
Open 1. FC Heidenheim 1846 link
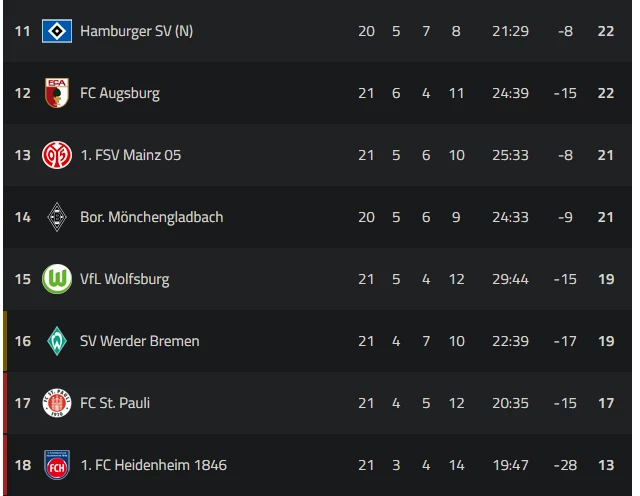(153, 465)
